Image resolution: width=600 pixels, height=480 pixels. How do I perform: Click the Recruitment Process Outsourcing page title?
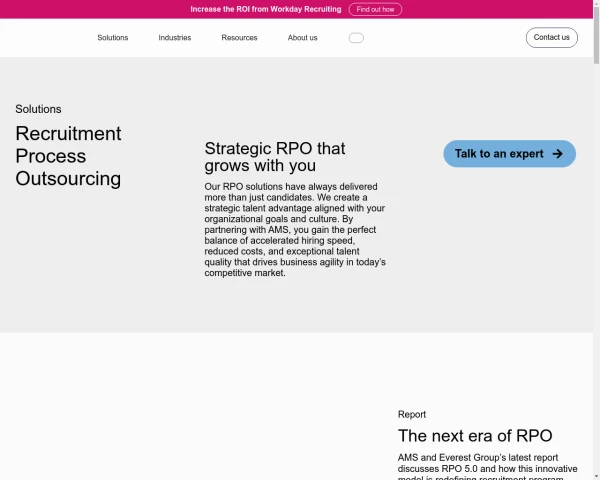tap(68, 156)
